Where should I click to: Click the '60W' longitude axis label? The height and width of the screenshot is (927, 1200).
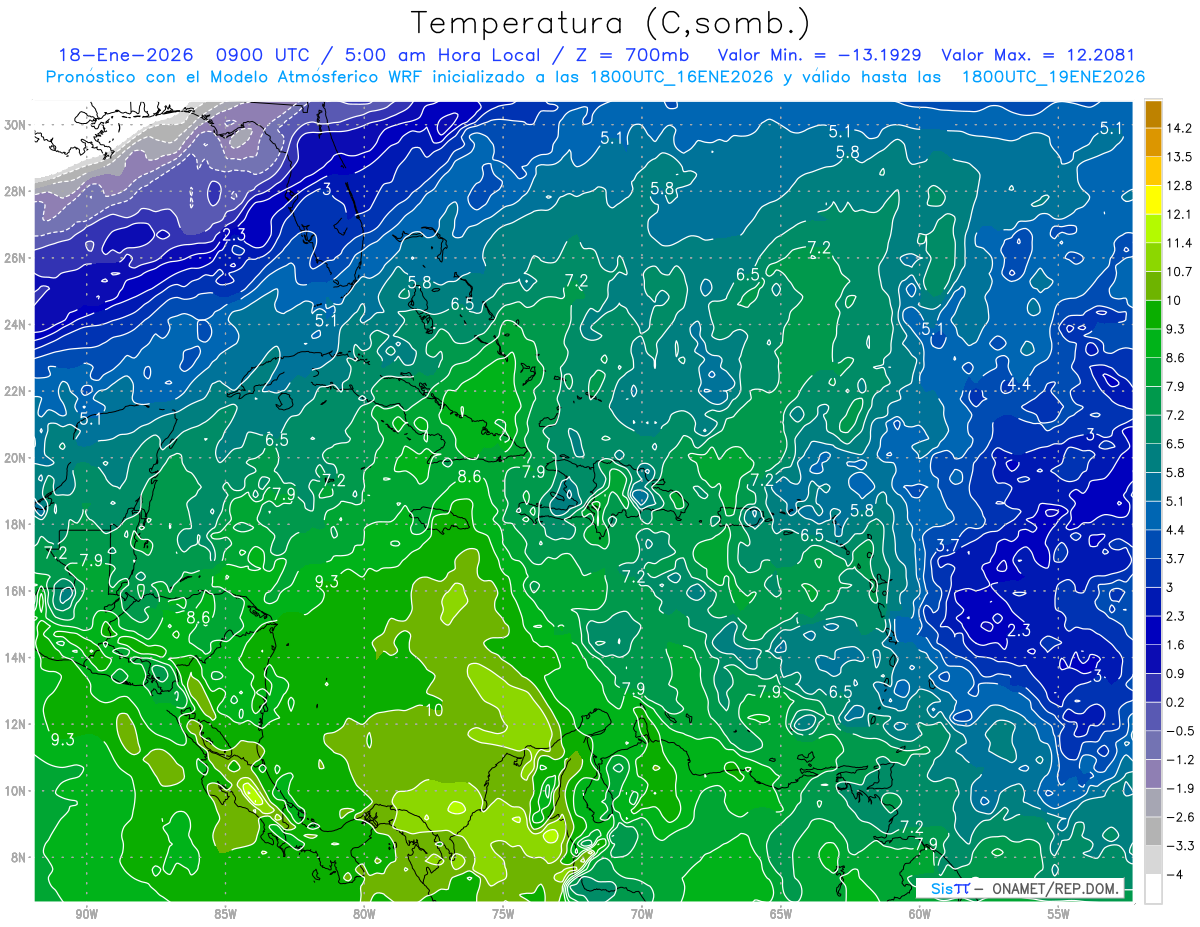[920, 914]
